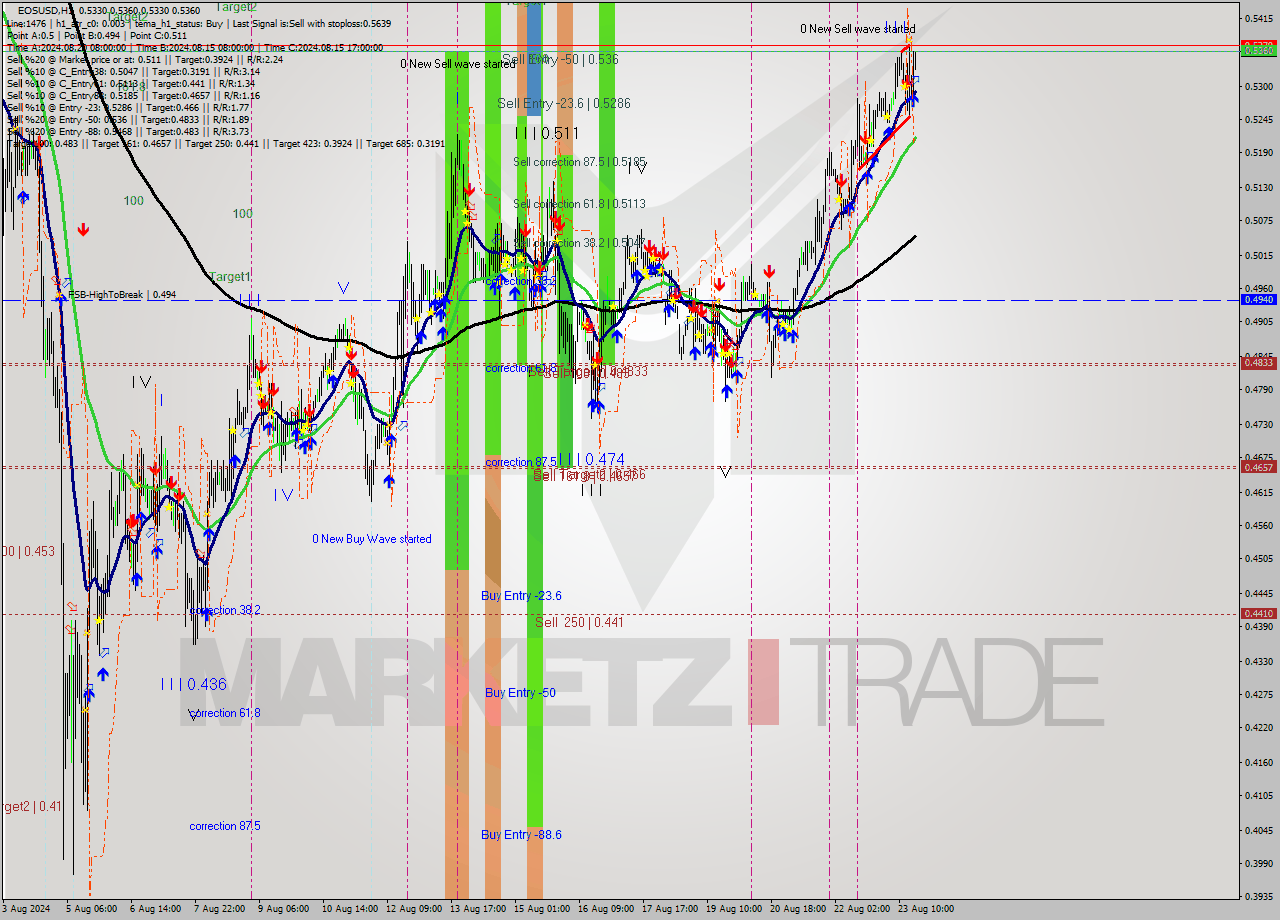
Task: Click 'Sell Entry -23.6 | 0.5286' label
Action: 564,103
